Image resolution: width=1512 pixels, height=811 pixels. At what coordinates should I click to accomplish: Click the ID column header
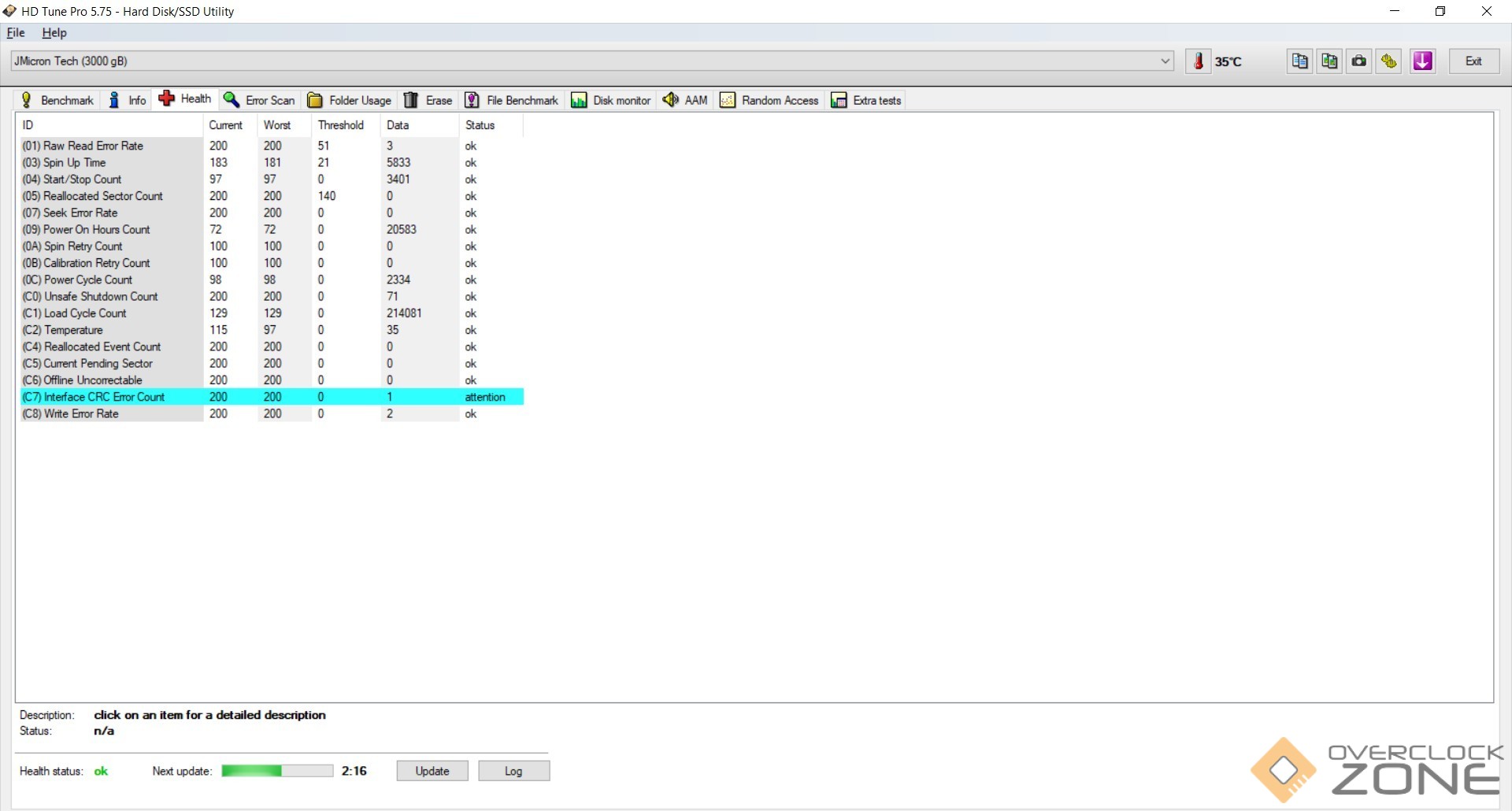(x=111, y=125)
